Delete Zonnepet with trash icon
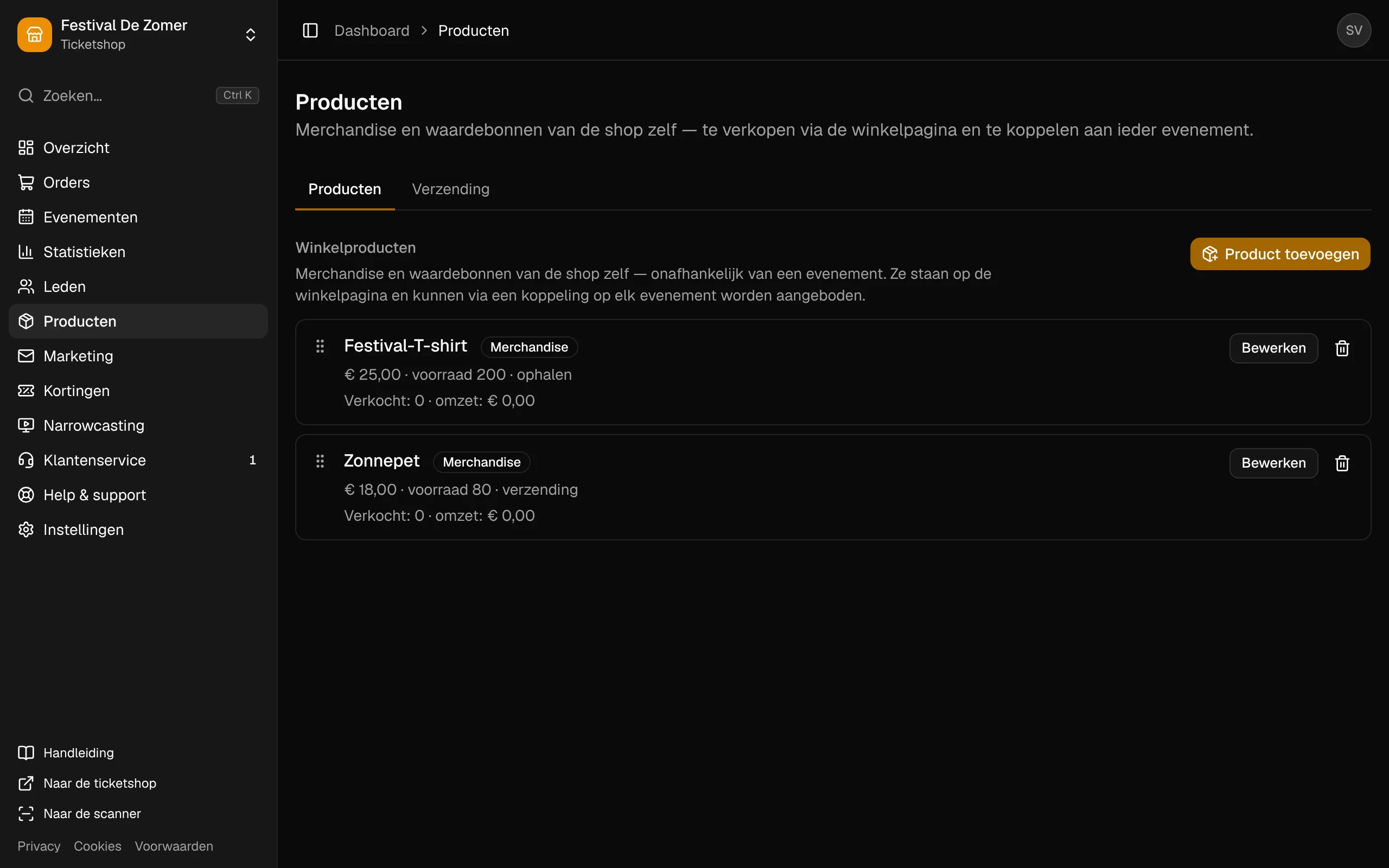 [1342, 463]
